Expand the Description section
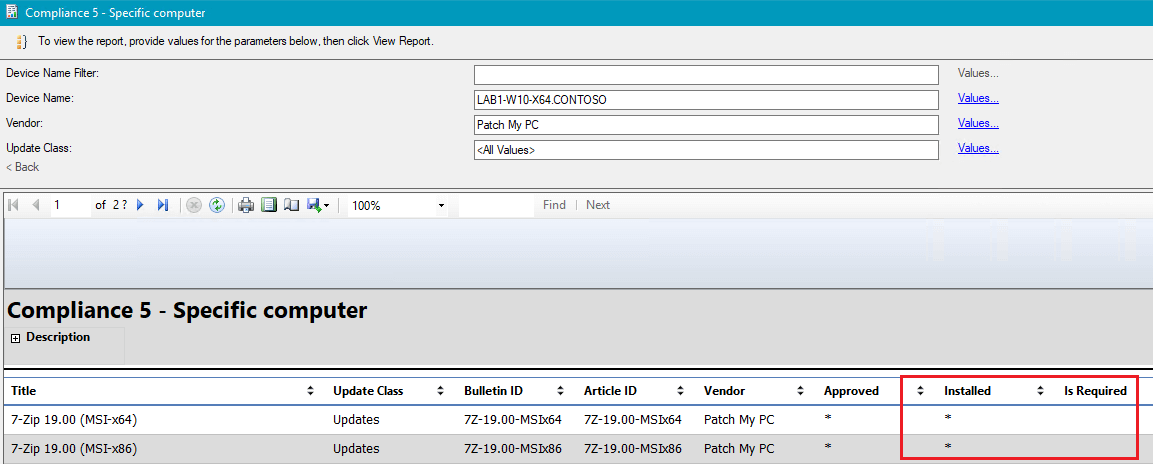Viewport: 1153px width, 464px height. (15, 338)
